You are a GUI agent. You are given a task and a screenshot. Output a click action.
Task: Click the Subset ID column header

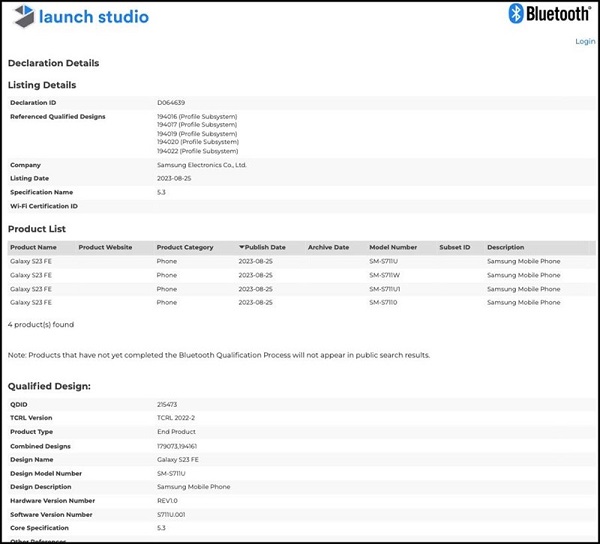(x=454, y=247)
